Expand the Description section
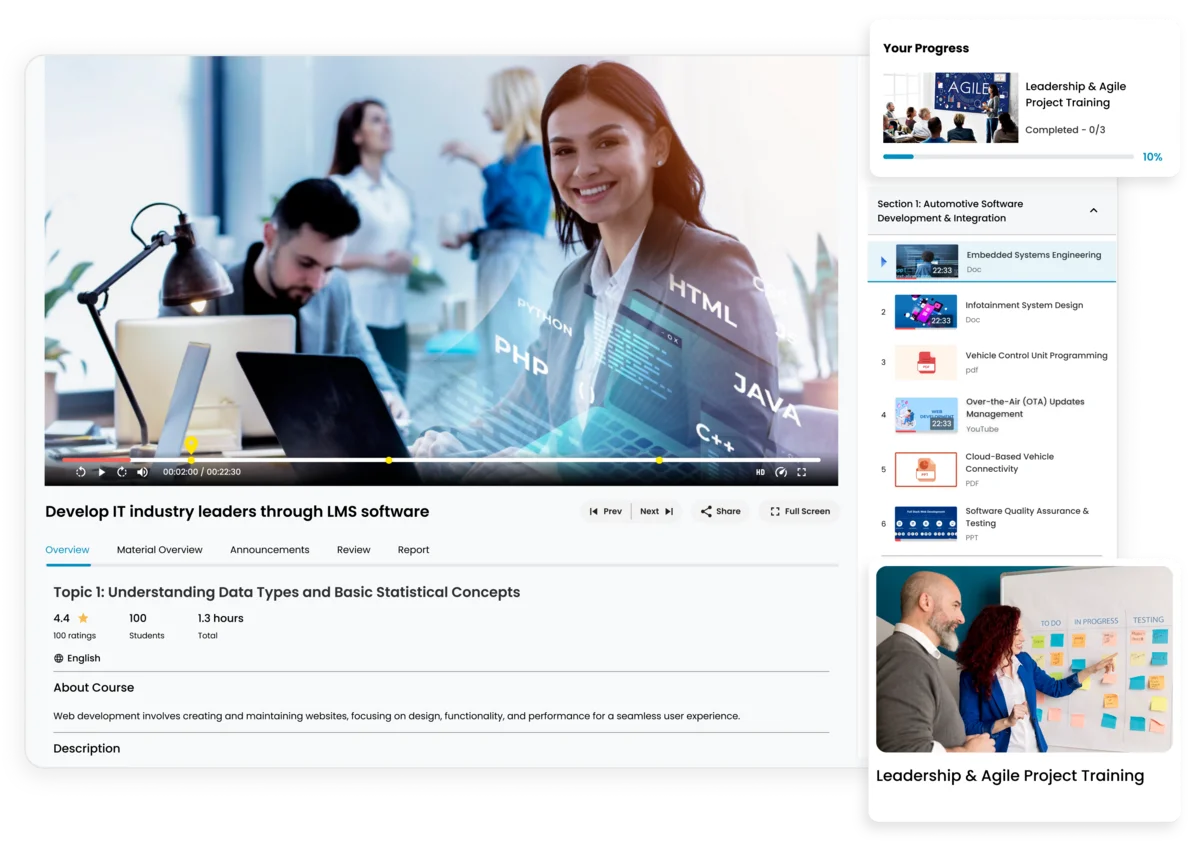The image size is (1200, 842). click(x=87, y=748)
